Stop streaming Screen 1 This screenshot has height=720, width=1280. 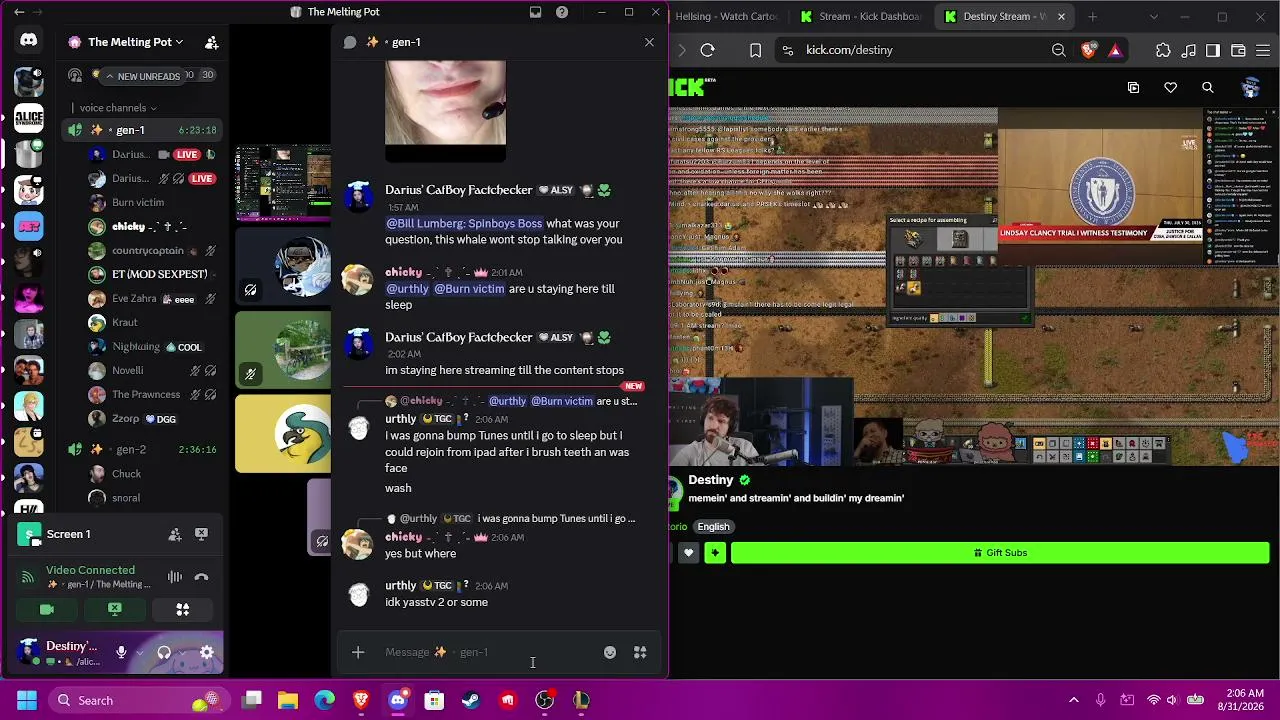click(201, 534)
